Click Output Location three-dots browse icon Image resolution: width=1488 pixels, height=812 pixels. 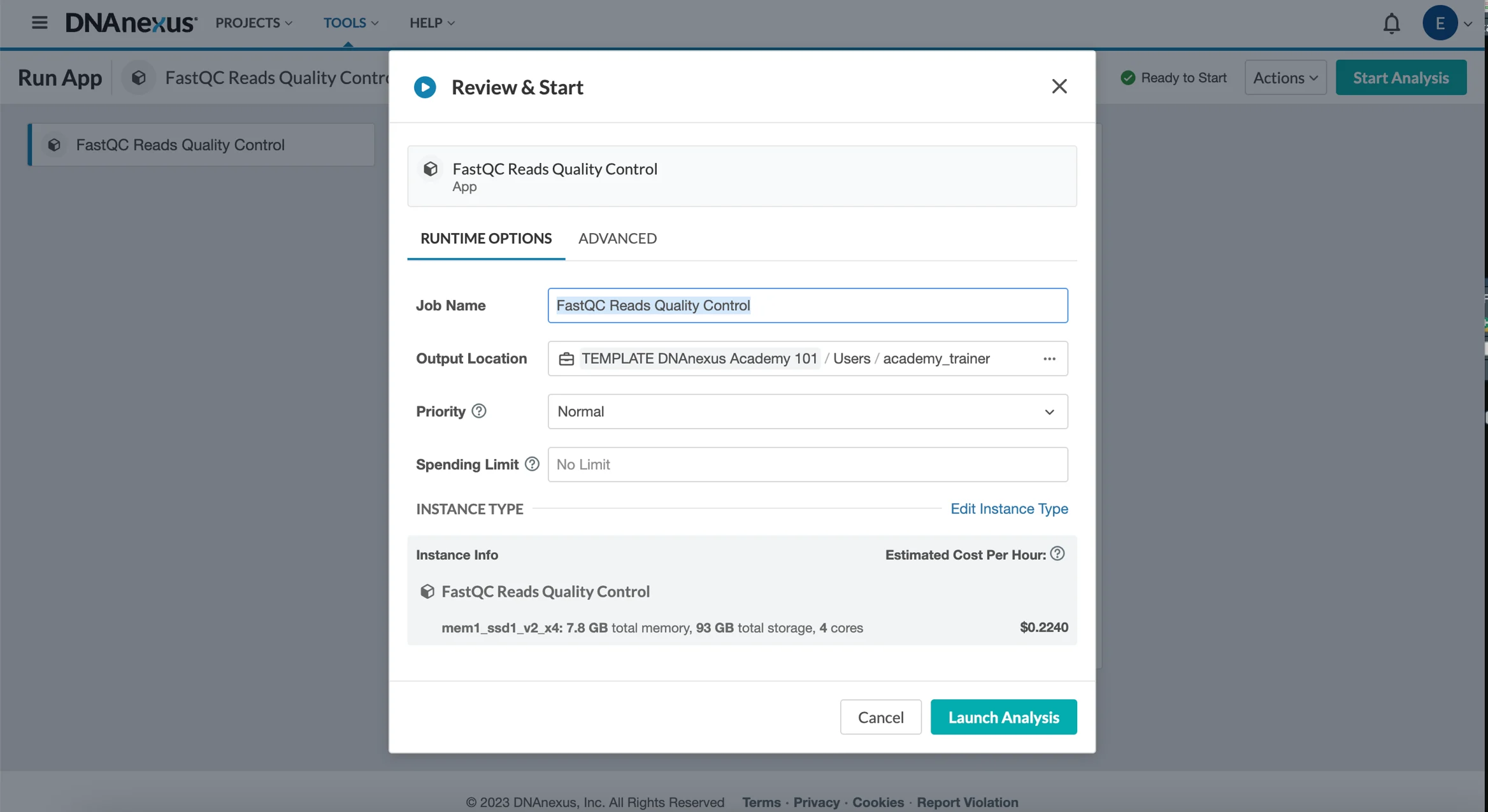coord(1049,359)
